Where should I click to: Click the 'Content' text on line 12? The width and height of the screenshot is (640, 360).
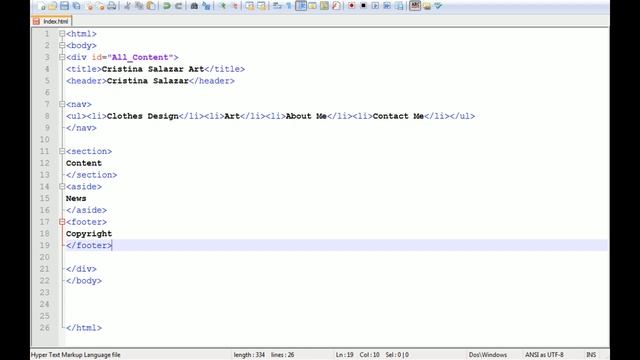(84, 163)
